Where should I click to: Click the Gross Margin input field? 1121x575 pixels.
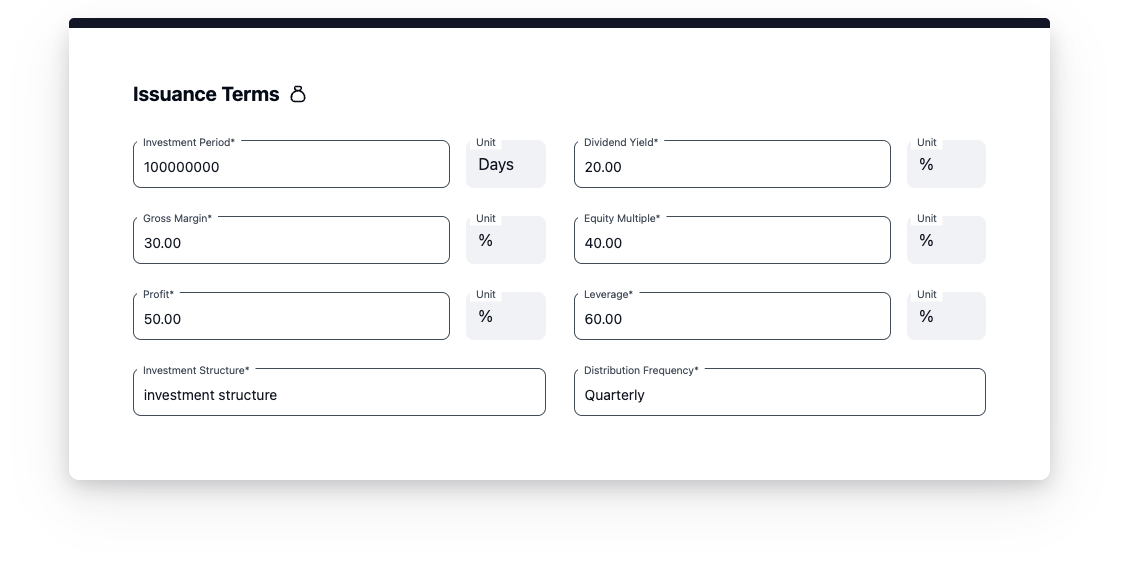click(x=291, y=242)
